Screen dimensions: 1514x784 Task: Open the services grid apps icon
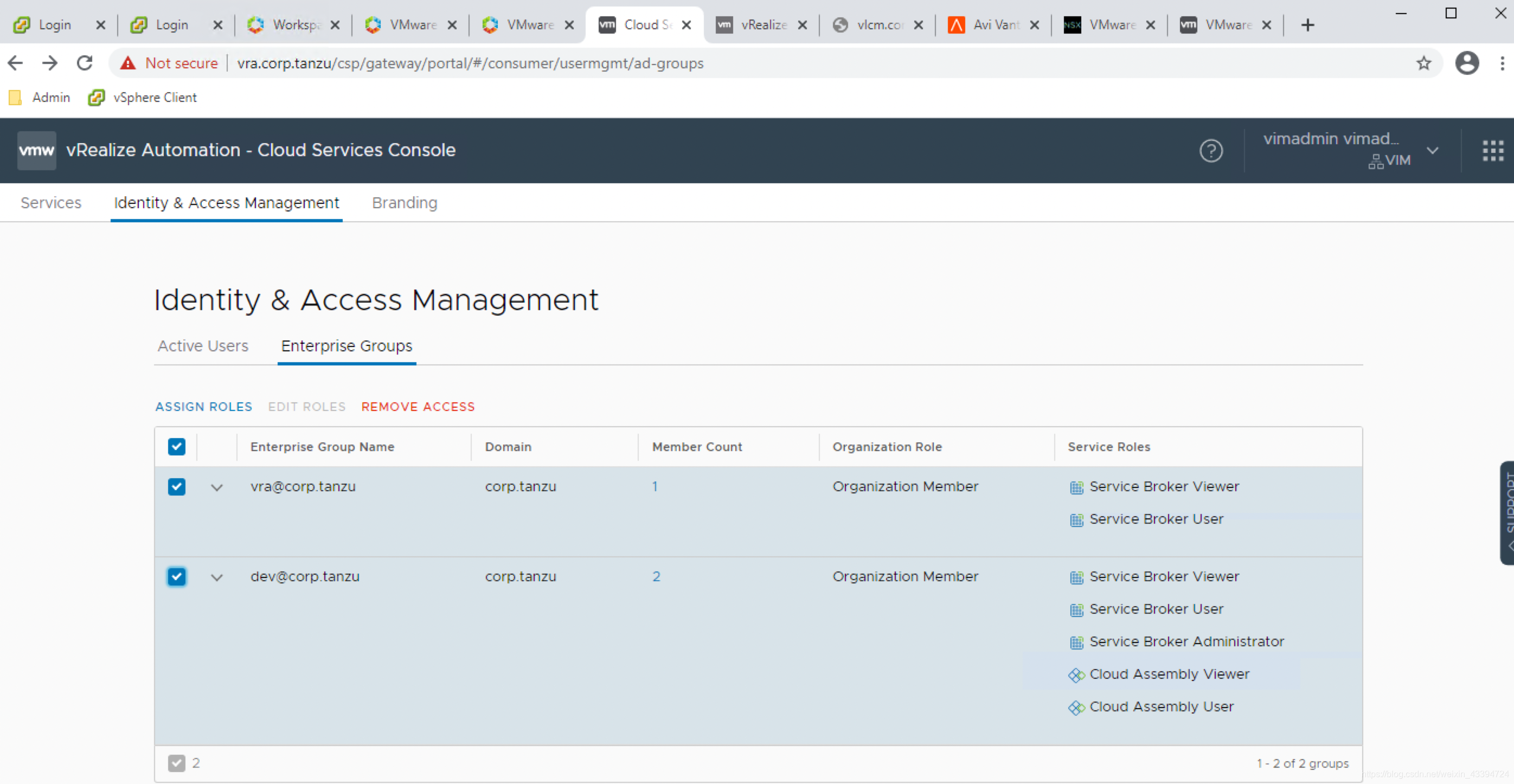click(x=1492, y=150)
